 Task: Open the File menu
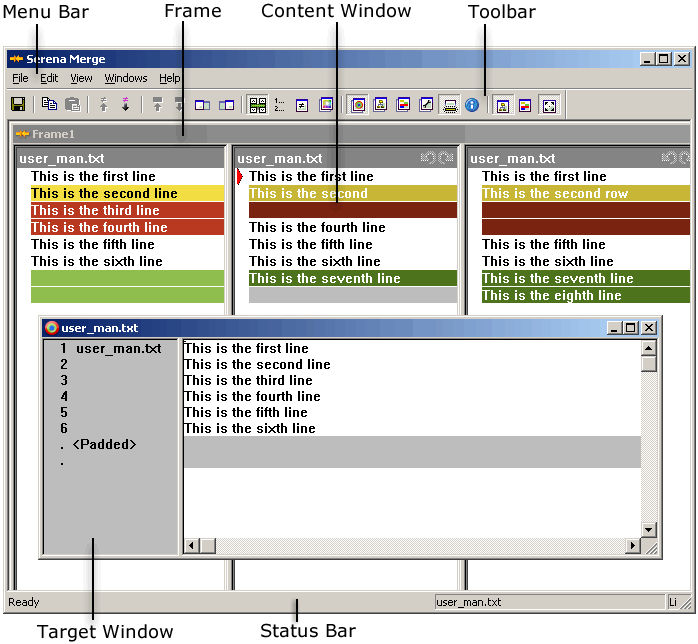point(20,78)
